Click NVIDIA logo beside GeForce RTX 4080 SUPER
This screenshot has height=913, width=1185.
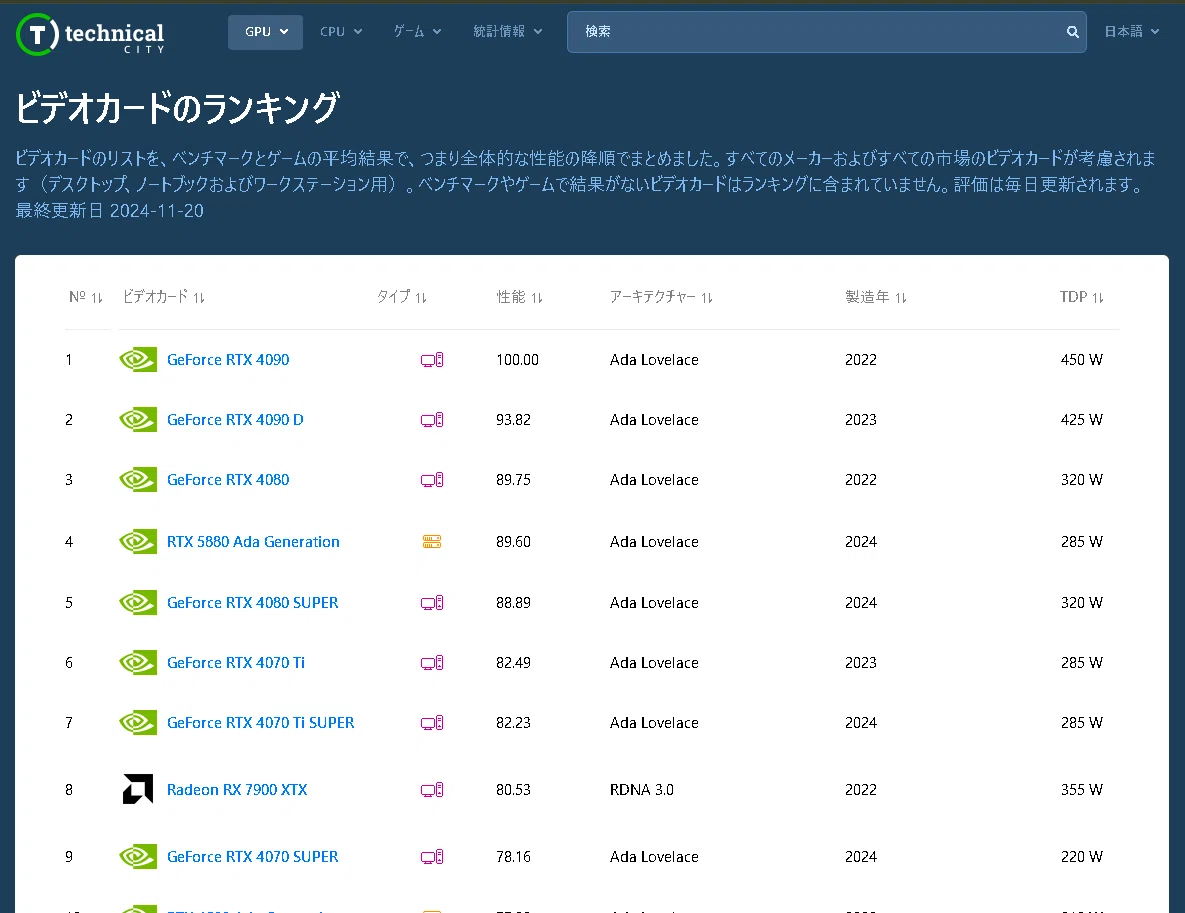tap(138, 602)
